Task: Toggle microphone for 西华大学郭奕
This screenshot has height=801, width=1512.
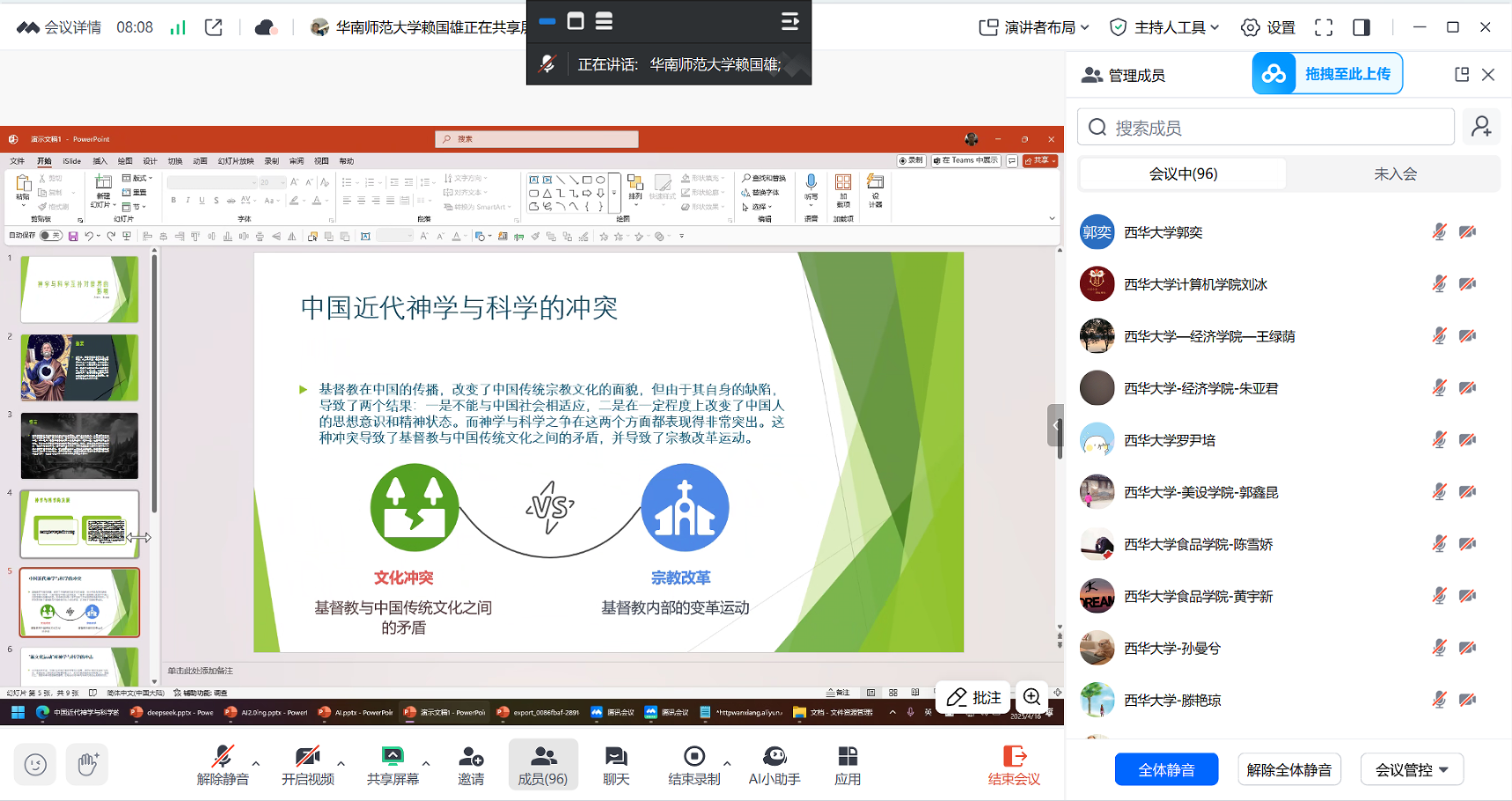Action: pos(1439,232)
